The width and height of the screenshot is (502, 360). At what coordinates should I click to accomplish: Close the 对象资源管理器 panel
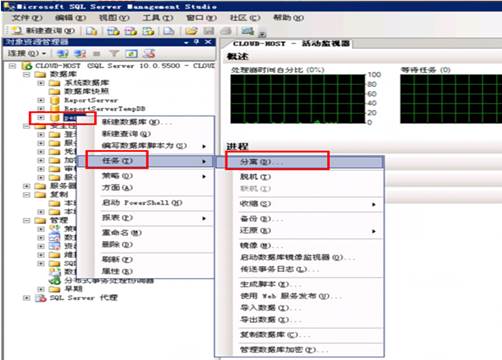(x=208, y=42)
